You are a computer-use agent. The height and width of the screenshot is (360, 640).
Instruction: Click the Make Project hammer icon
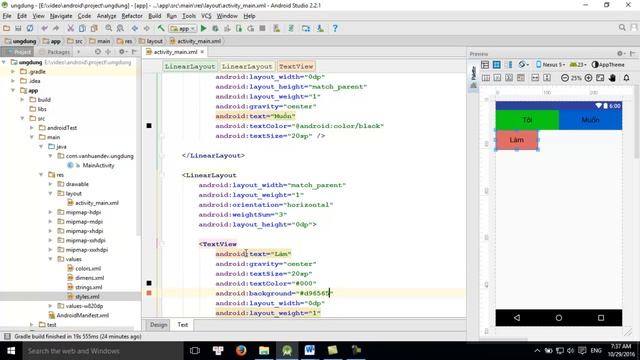(161, 29)
